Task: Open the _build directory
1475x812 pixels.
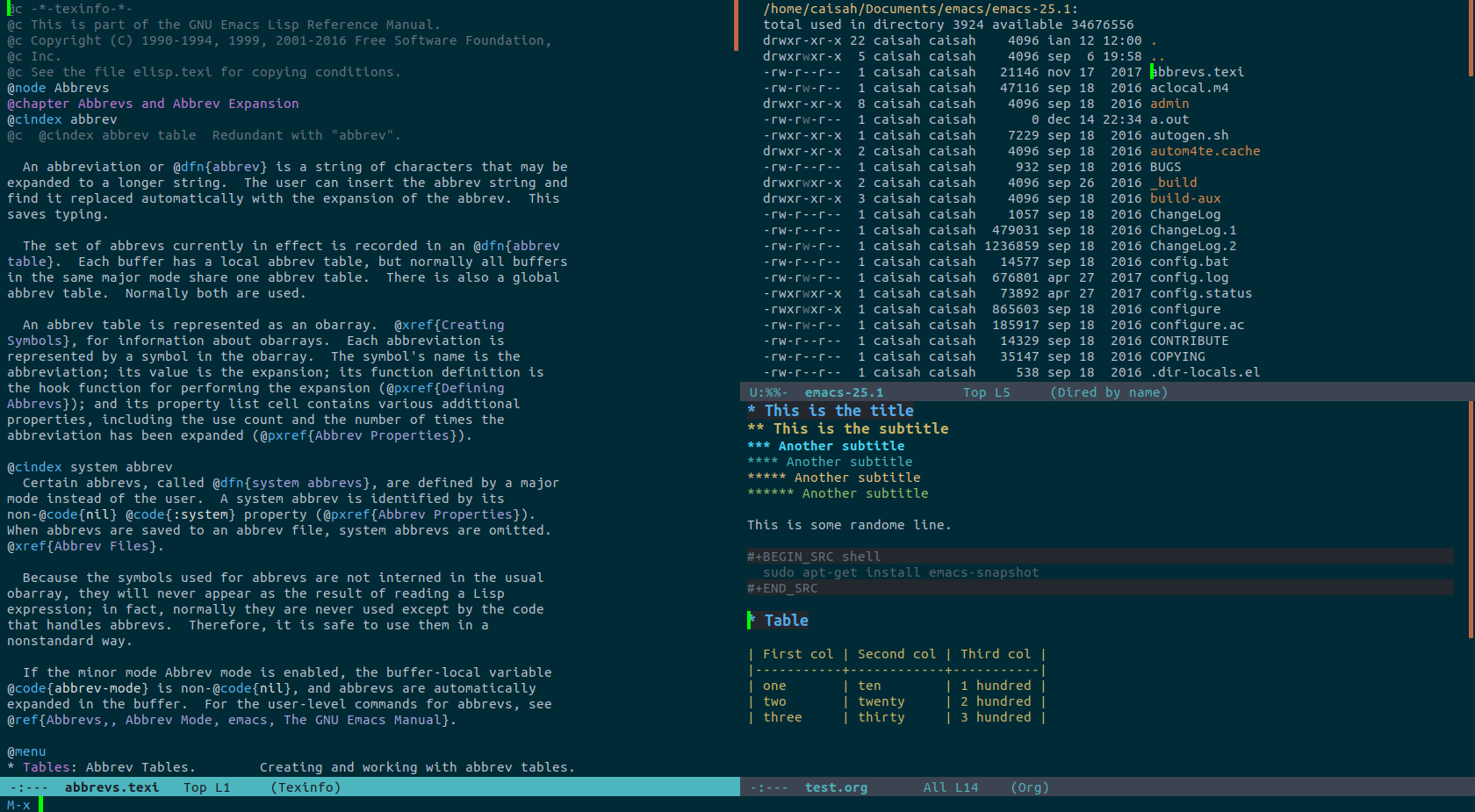Action: (x=1174, y=183)
